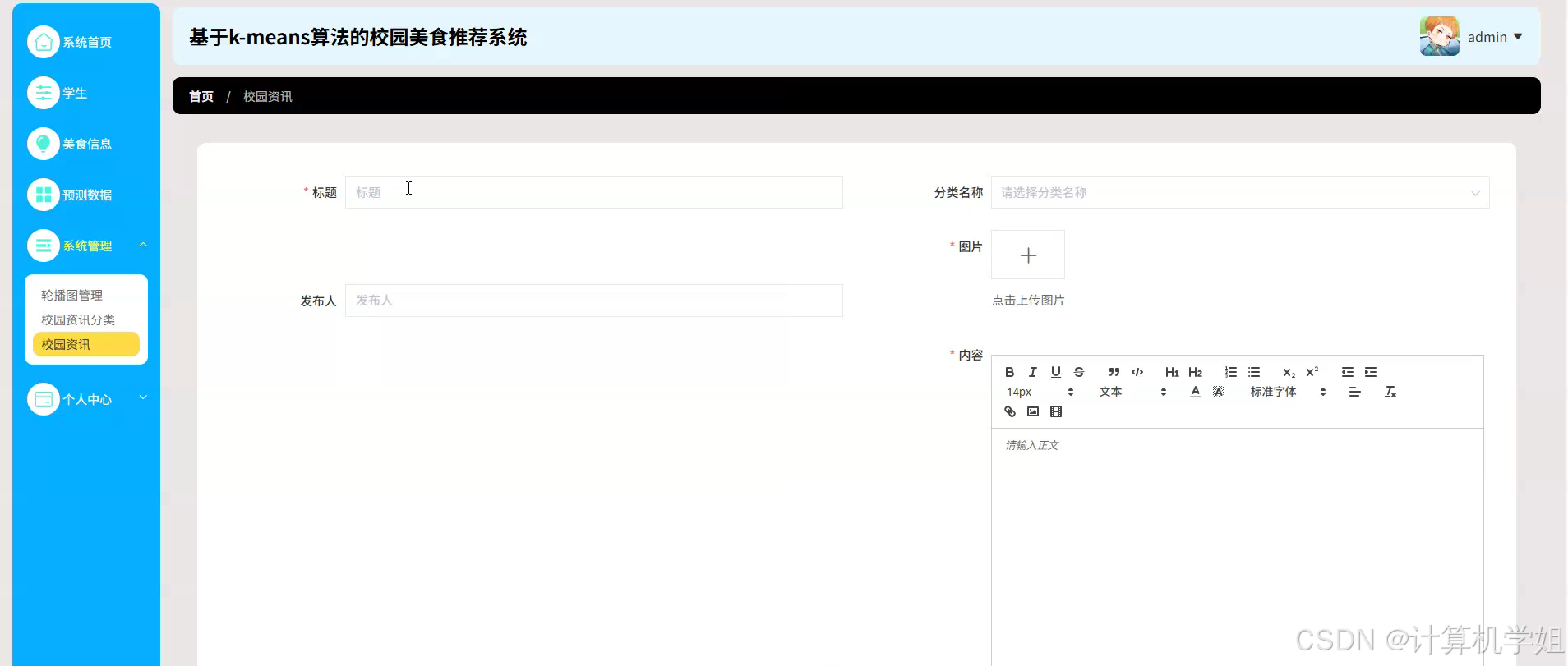This screenshot has height=666, width=1568.
Task: Pick a text background color
Action: 1219,392
